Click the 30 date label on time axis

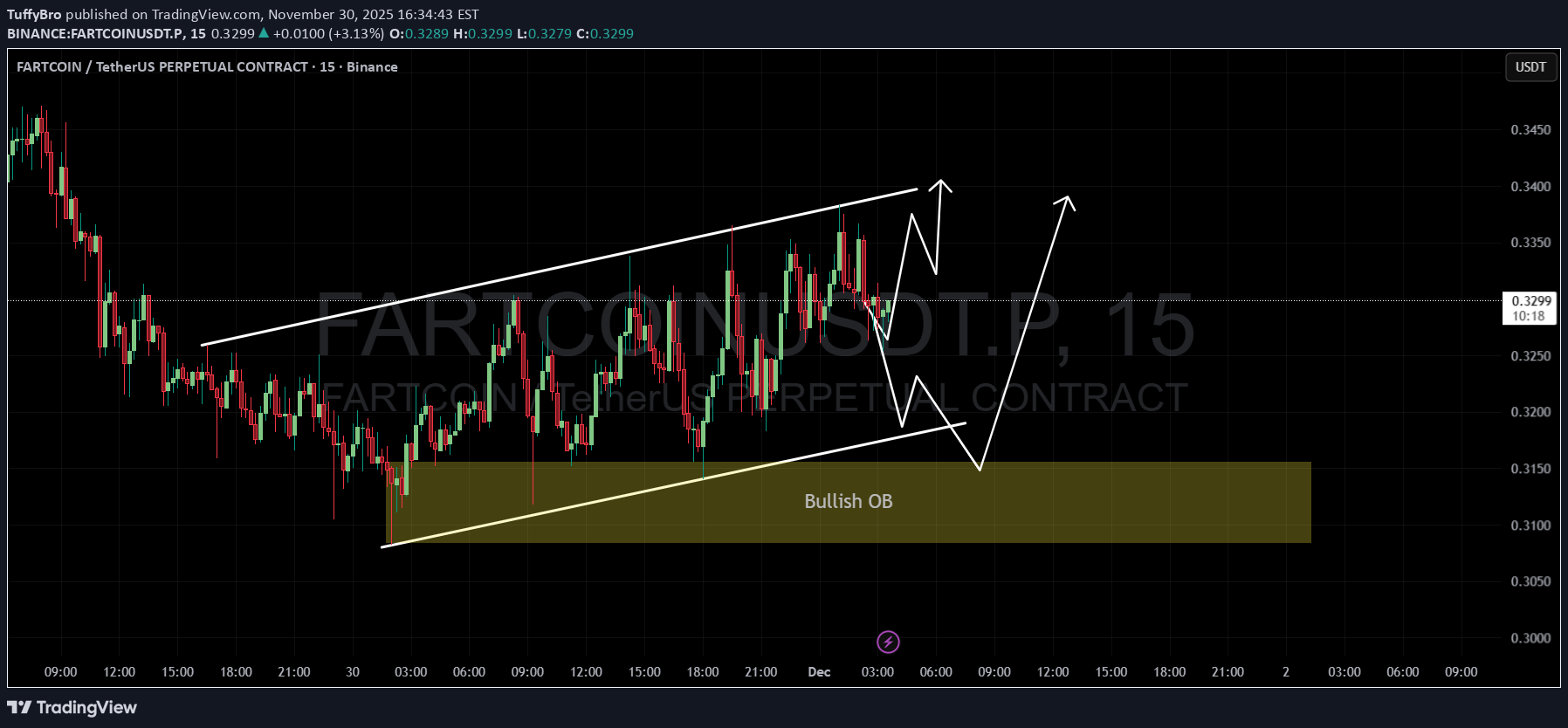pyautogui.click(x=353, y=671)
